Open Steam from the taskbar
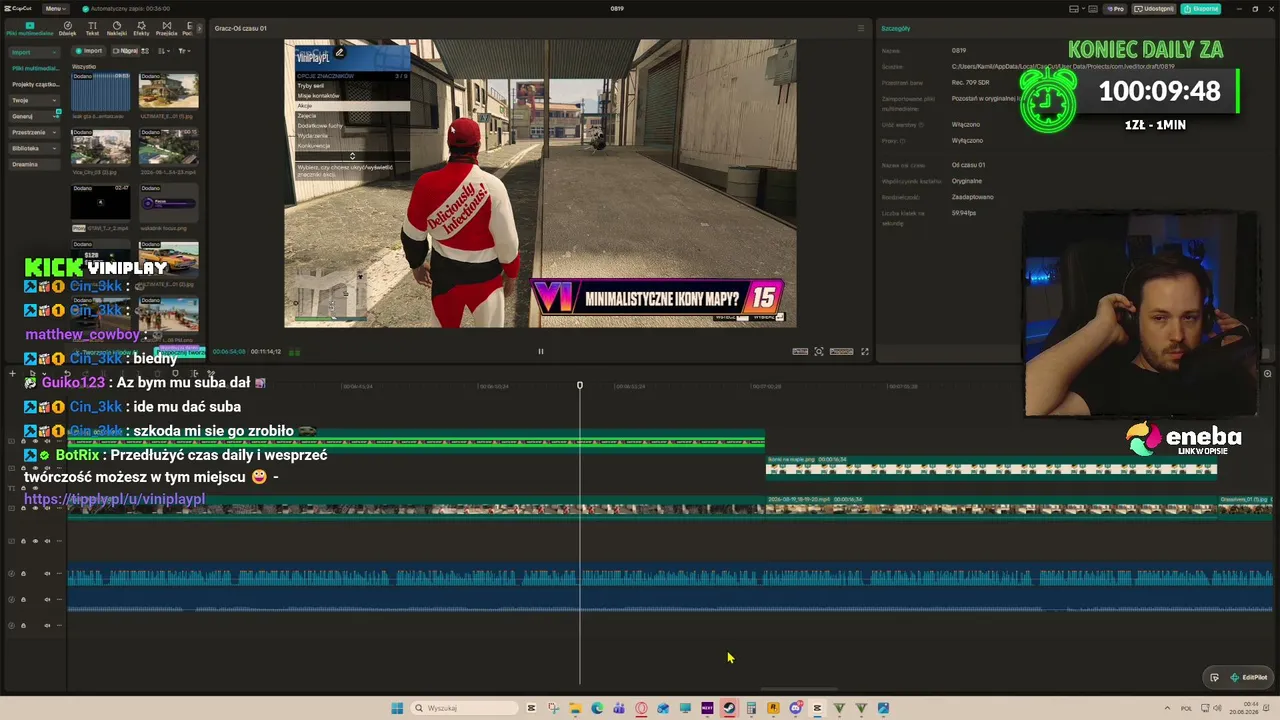Screen dimensions: 1280x720 (x=729, y=708)
